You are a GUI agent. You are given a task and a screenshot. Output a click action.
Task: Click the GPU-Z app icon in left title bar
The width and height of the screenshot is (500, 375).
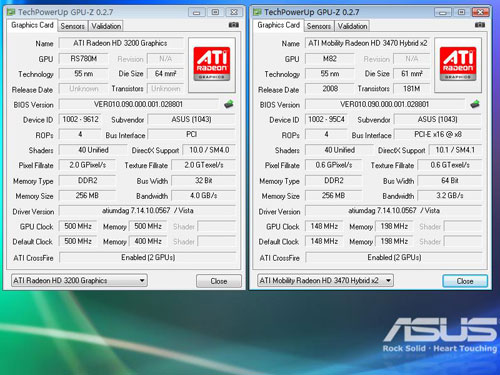[11, 12]
